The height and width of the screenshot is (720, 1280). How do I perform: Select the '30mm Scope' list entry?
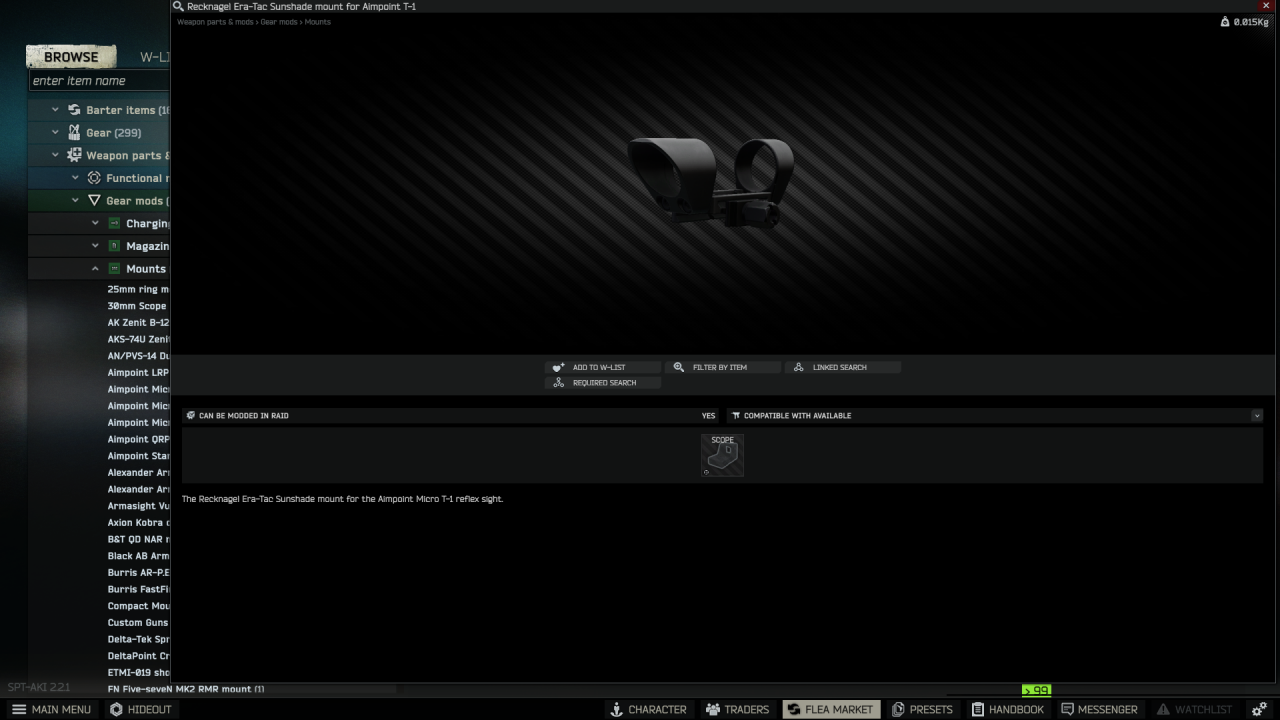pos(138,306)
